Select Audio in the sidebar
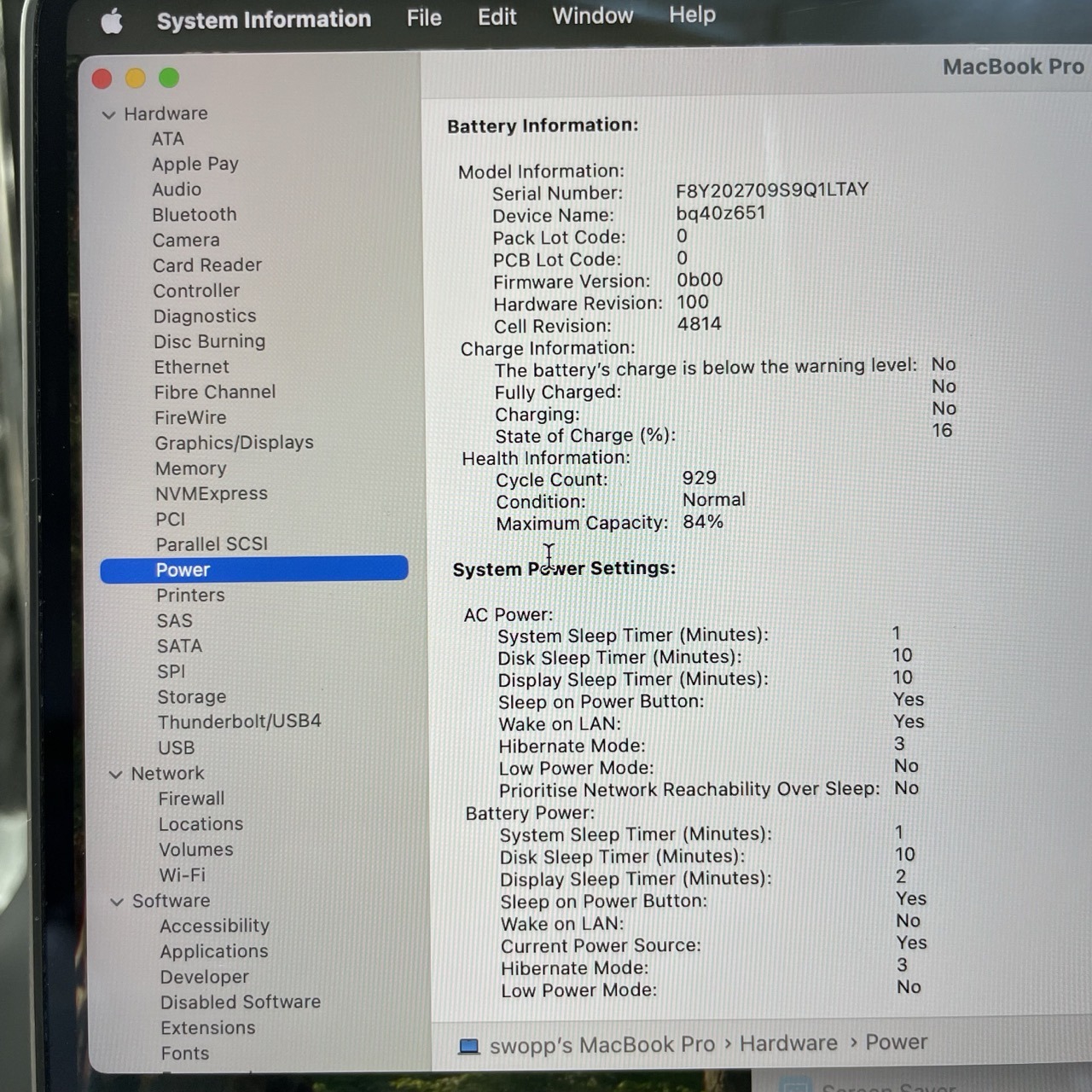 tap(177, 189)
